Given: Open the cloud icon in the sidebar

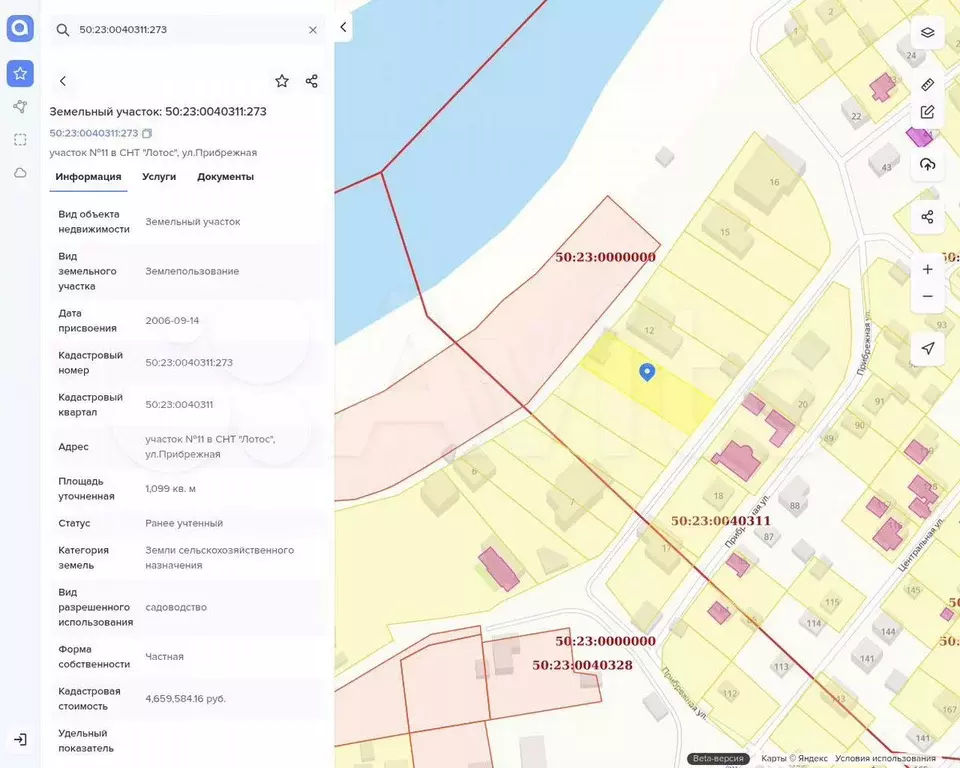Looking at the screenshot, I should coord(20,173).
